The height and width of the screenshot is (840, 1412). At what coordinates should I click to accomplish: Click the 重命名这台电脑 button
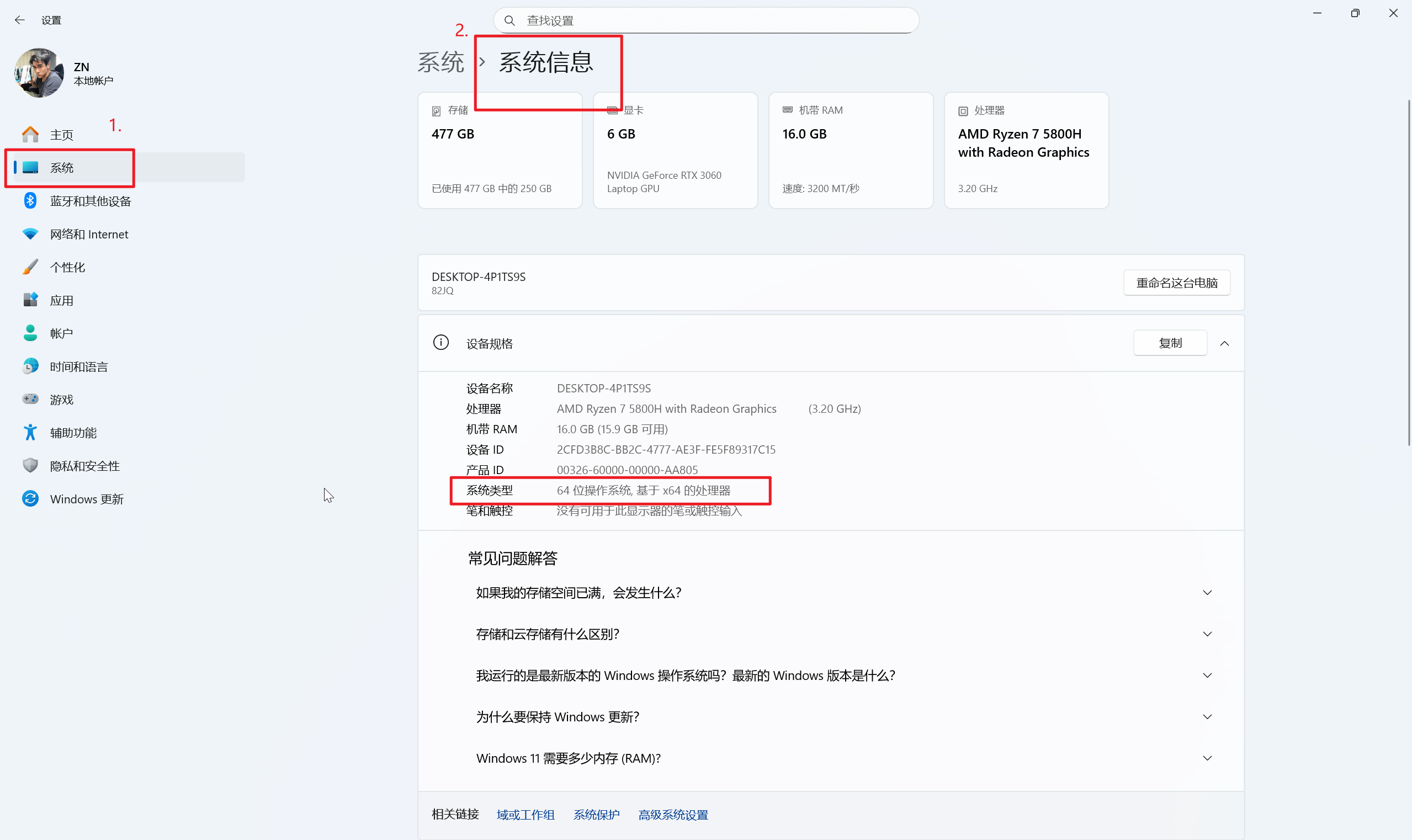point(1176,283)
